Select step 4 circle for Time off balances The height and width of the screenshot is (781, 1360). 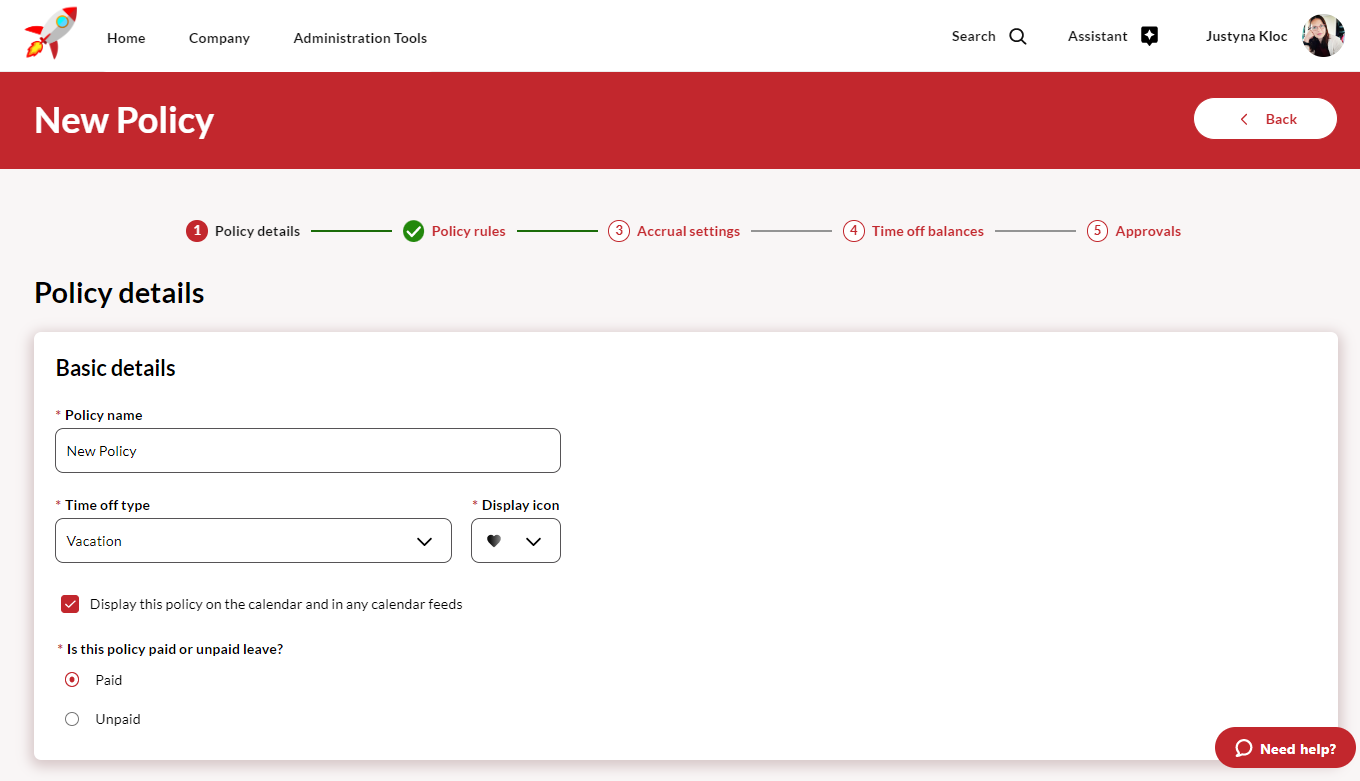click(853, 231)
